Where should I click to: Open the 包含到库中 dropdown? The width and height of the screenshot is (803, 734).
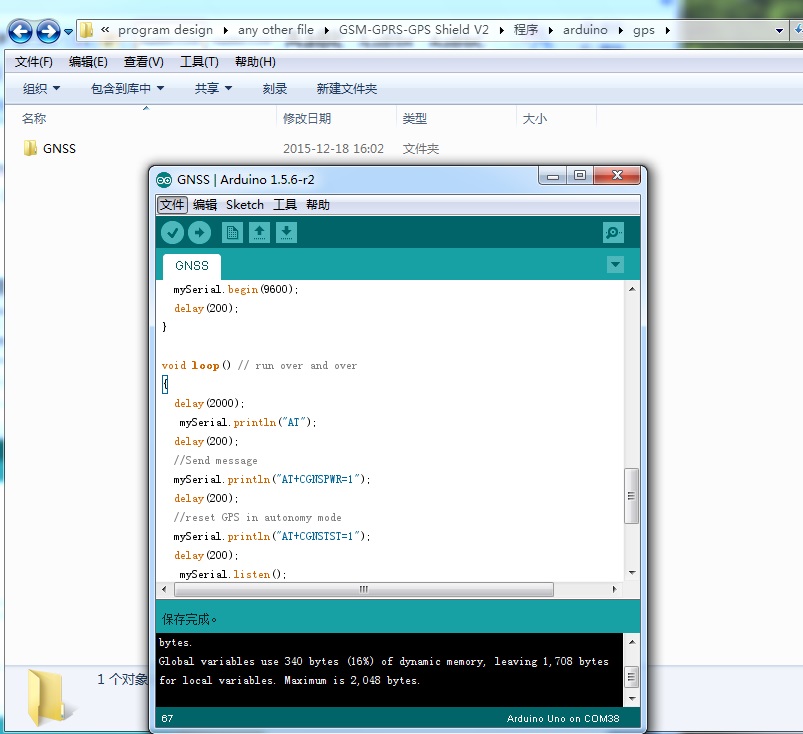128,89
